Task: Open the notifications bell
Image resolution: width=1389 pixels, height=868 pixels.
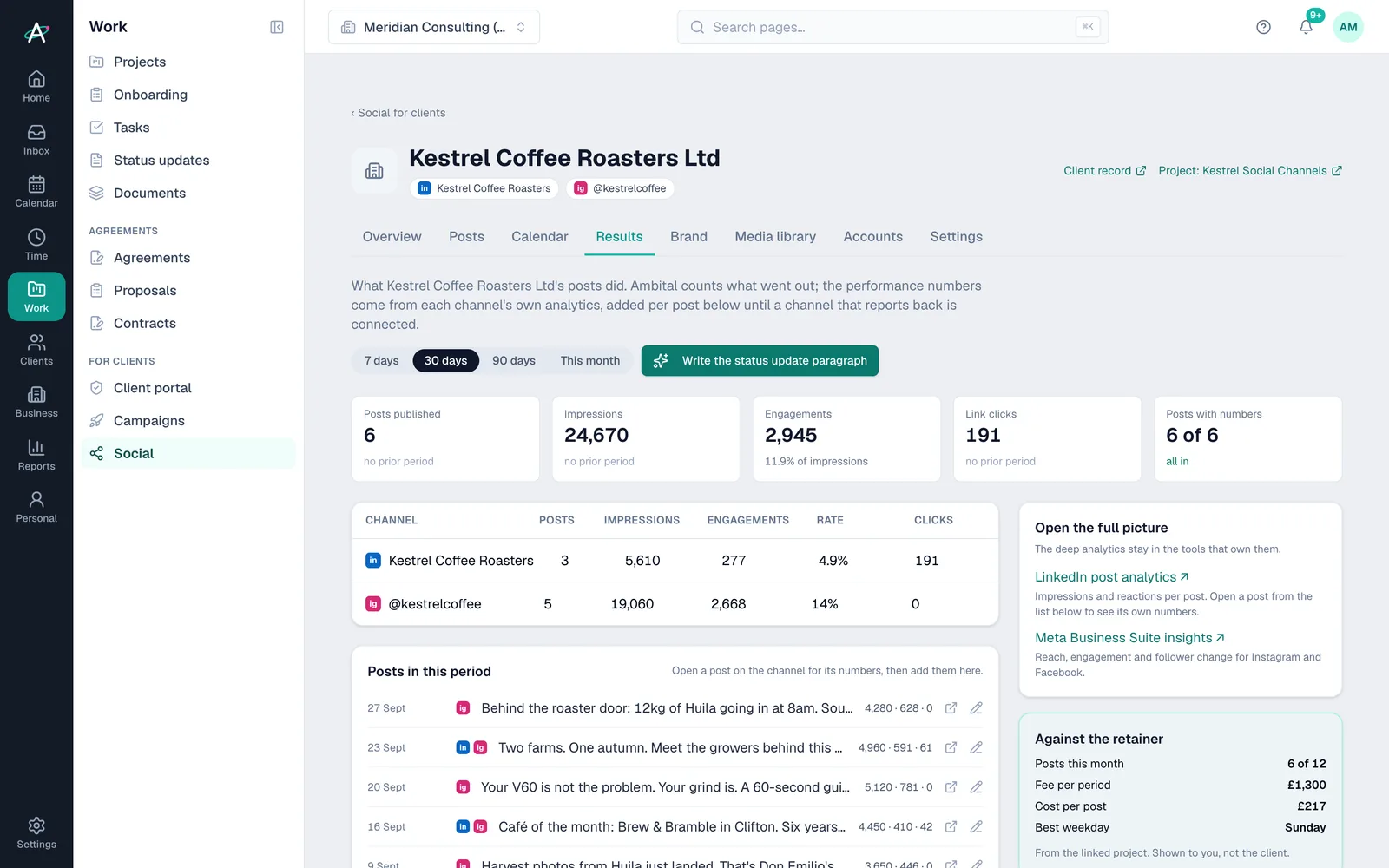Action: tap(1306, 27)
